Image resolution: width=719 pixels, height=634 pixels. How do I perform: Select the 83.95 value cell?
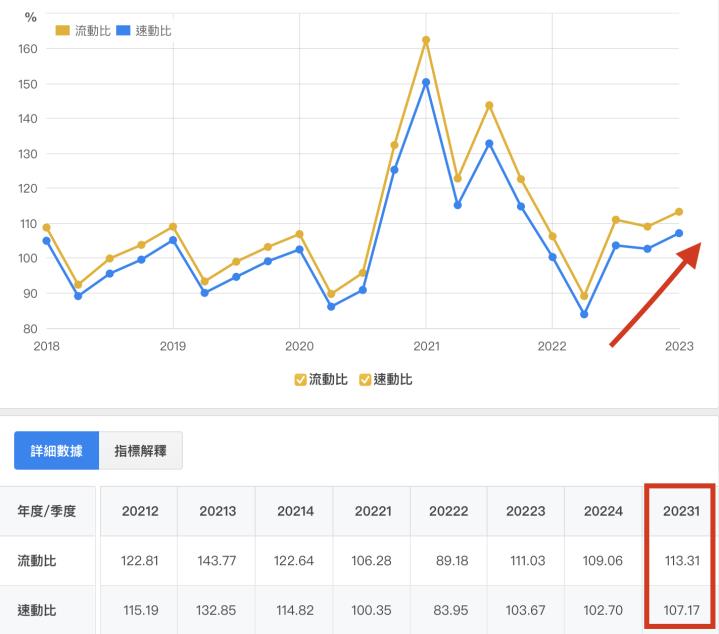click(x=448, y=608)
